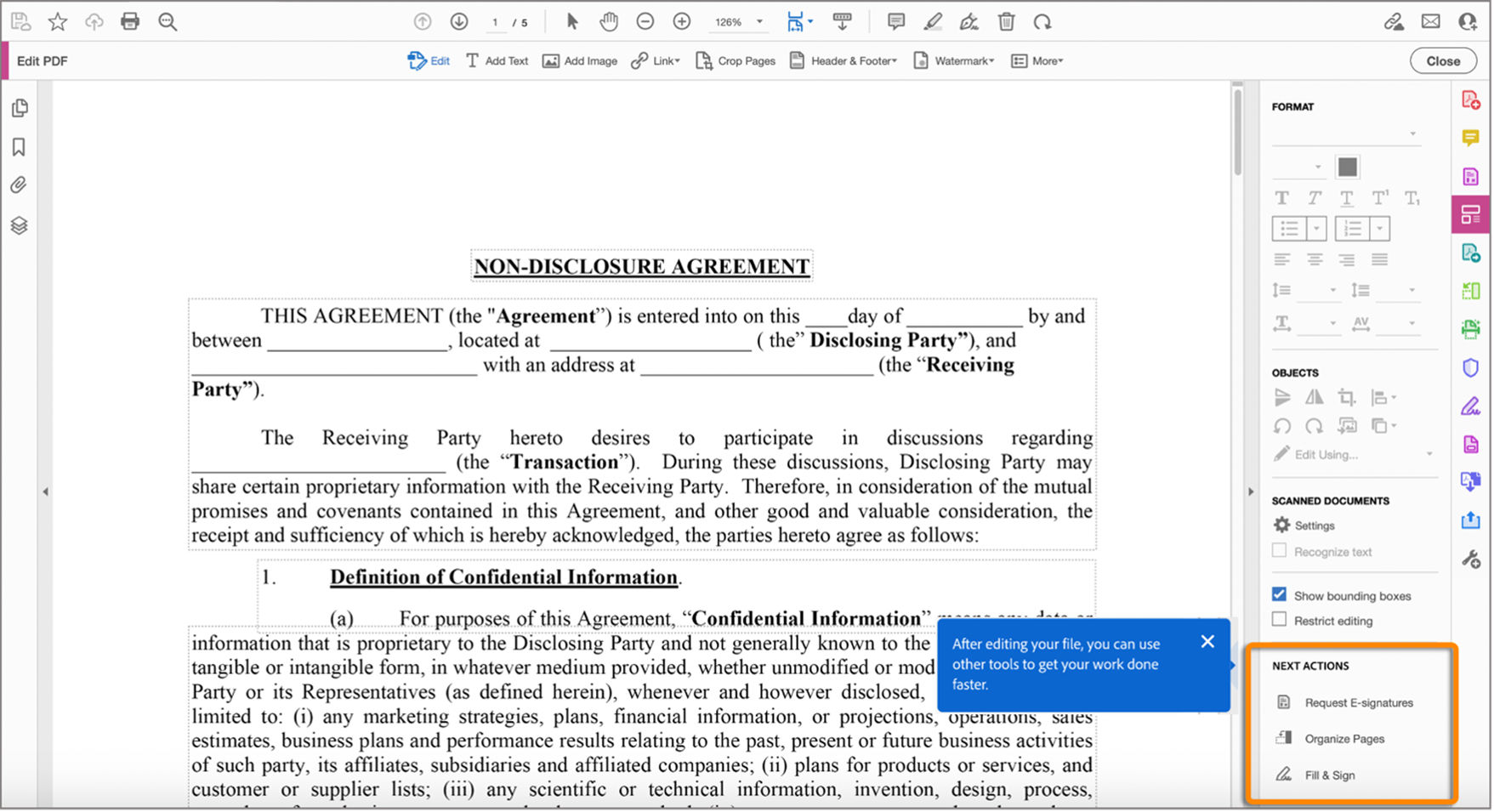Open the Add Image tool
The width and height of the screenshot is (1494, 812).
click(x=579, y=60)
